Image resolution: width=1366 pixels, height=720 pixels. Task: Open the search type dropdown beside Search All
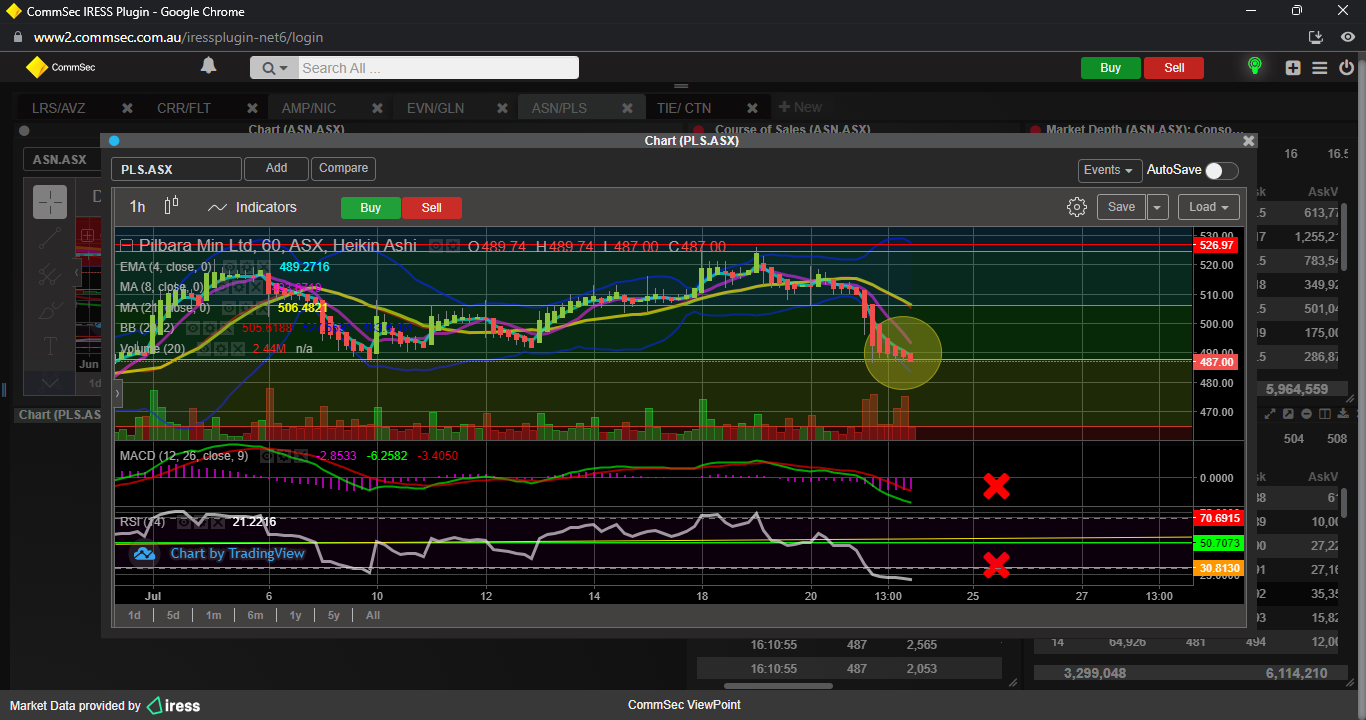[274, 68]
